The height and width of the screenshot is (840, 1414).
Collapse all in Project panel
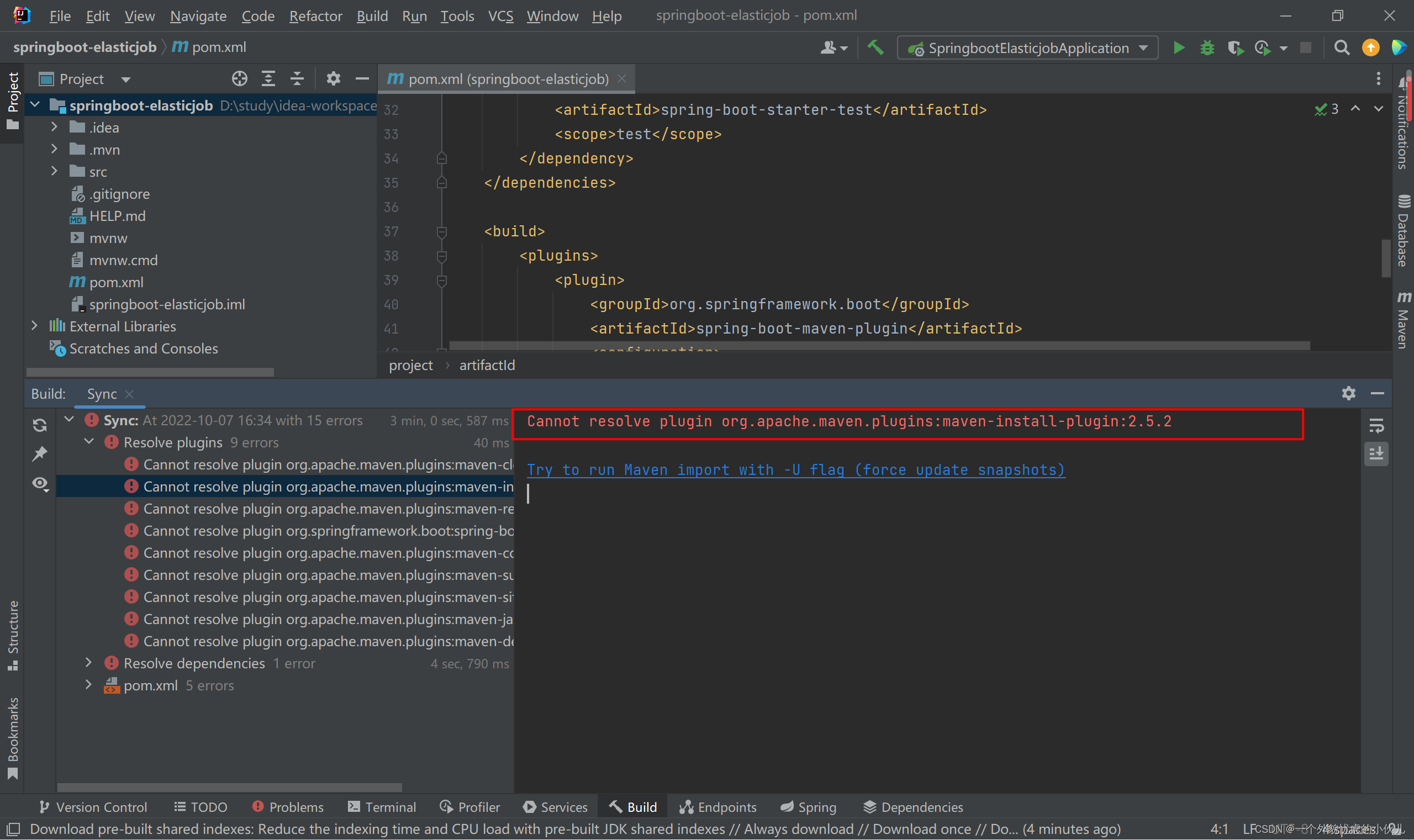tap(297, 78)
